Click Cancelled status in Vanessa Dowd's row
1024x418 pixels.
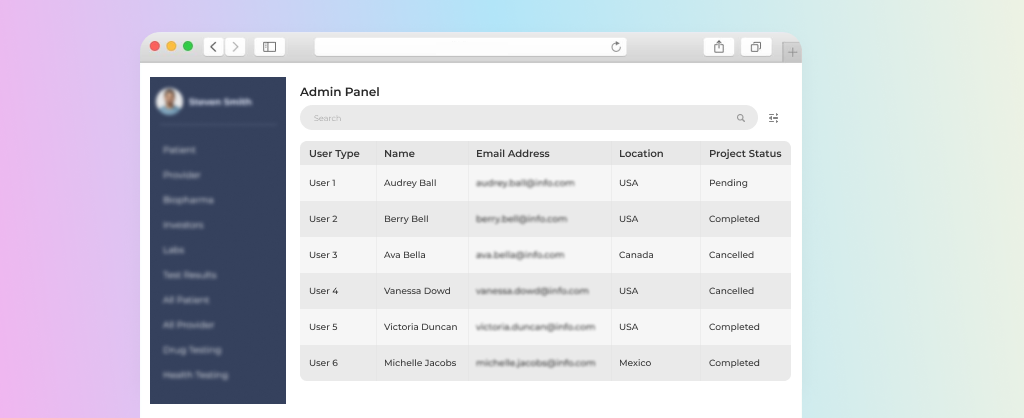pos(731,291)
